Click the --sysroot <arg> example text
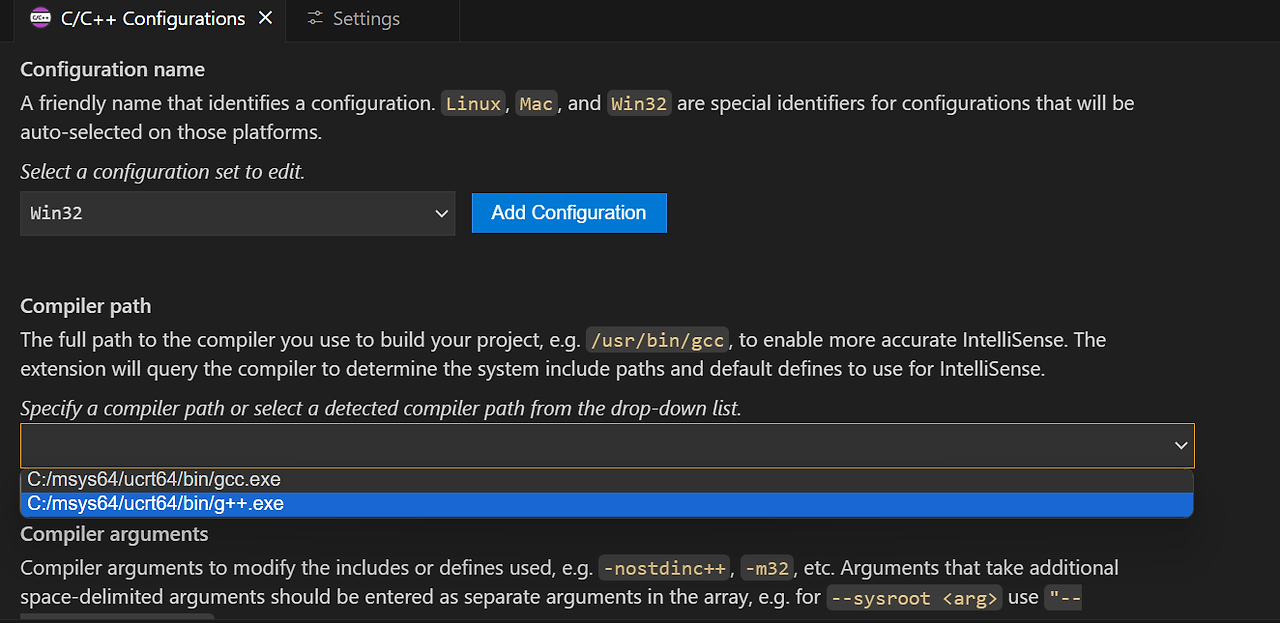This screenshot has width=1280, height=623. click(x=913, y=599)
